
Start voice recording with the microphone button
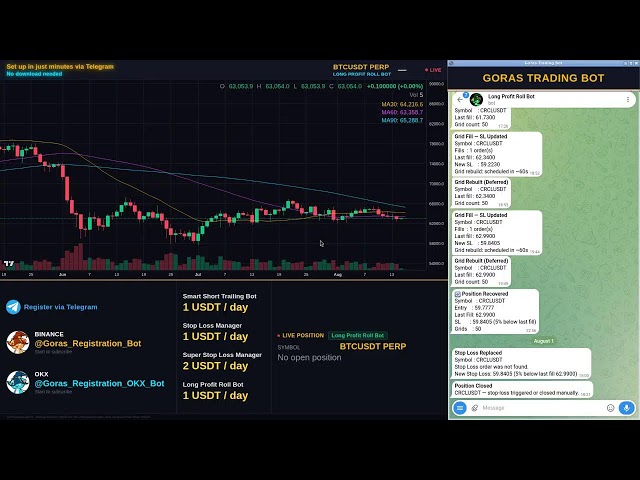click(627, 407)
